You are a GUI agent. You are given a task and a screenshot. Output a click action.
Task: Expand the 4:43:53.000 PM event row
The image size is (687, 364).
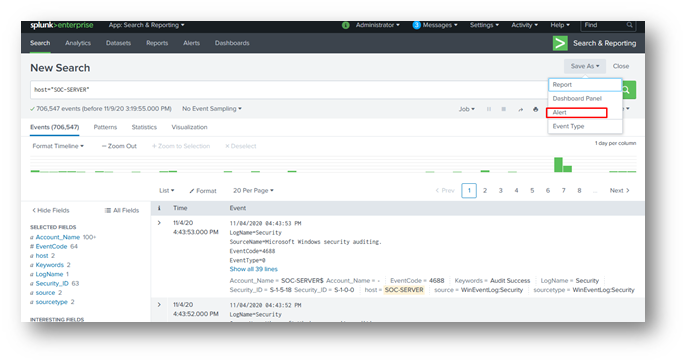pos(159,223)
